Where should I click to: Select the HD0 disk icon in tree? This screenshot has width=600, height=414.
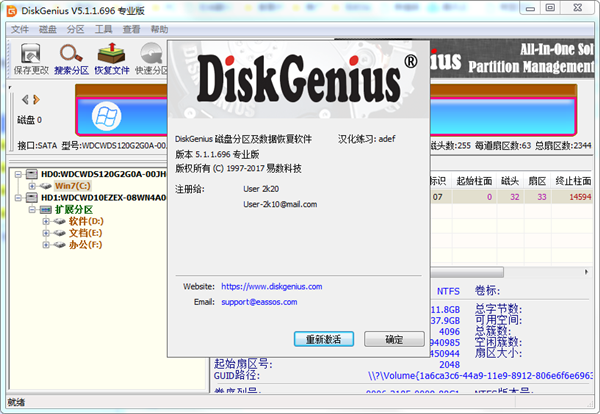click(33, 174)
